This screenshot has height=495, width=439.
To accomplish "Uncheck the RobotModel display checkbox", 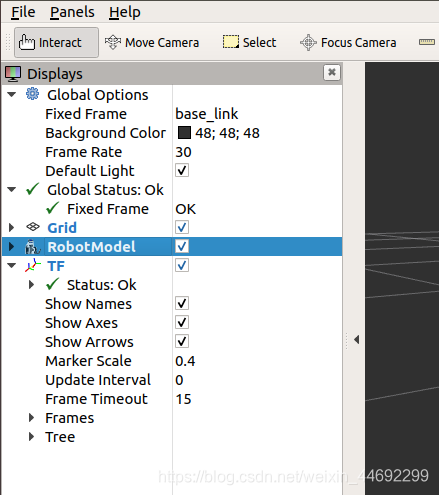I will [x=182, y=247].
